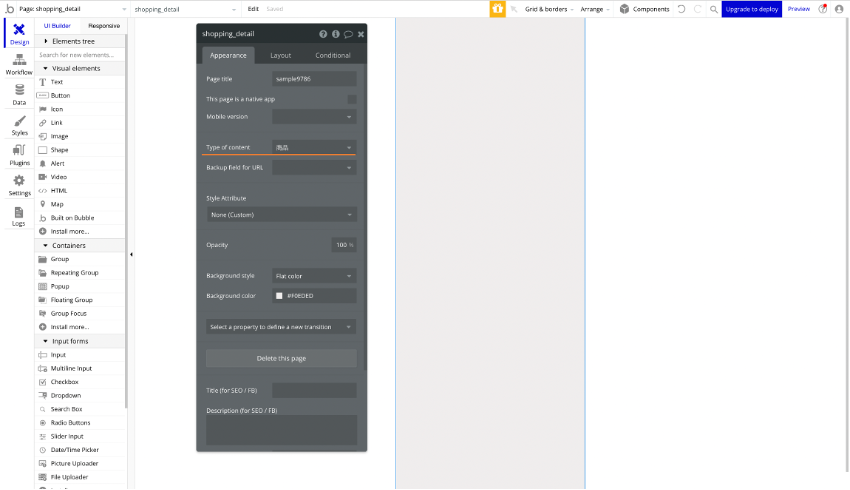Open the Backup field for URL dropdown
Screen dimensions: 850x490
tap(314, 167)
